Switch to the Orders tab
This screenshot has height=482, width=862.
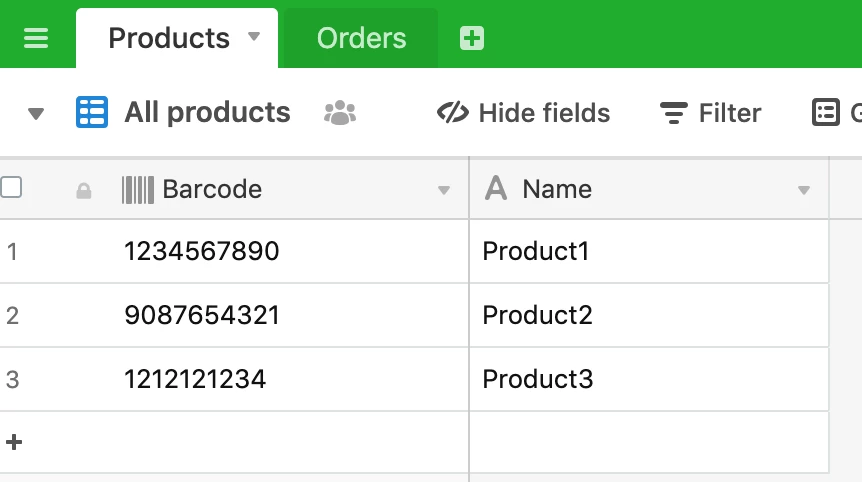(361, 38)
